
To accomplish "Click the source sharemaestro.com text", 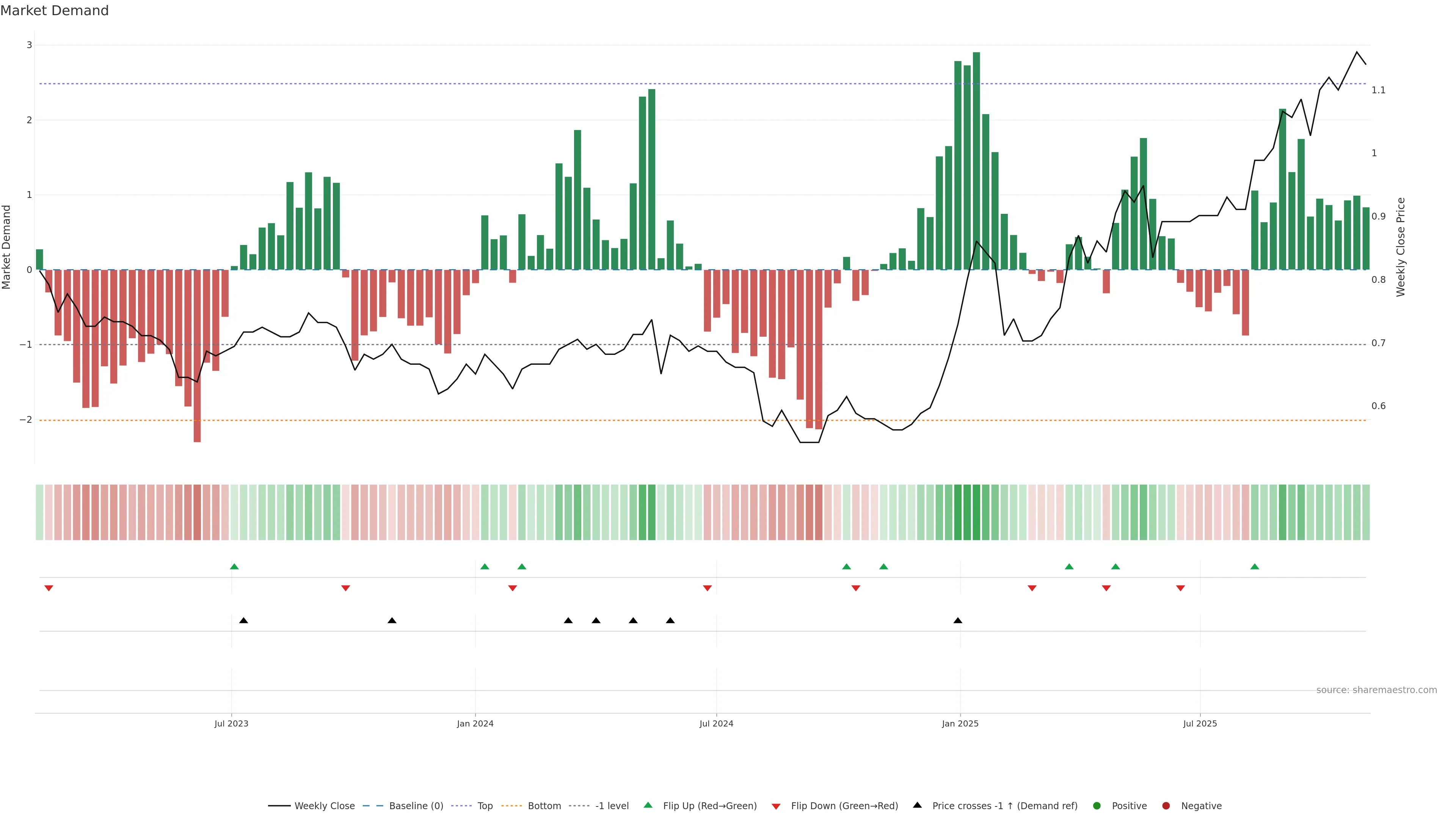I will [1376, 690].
